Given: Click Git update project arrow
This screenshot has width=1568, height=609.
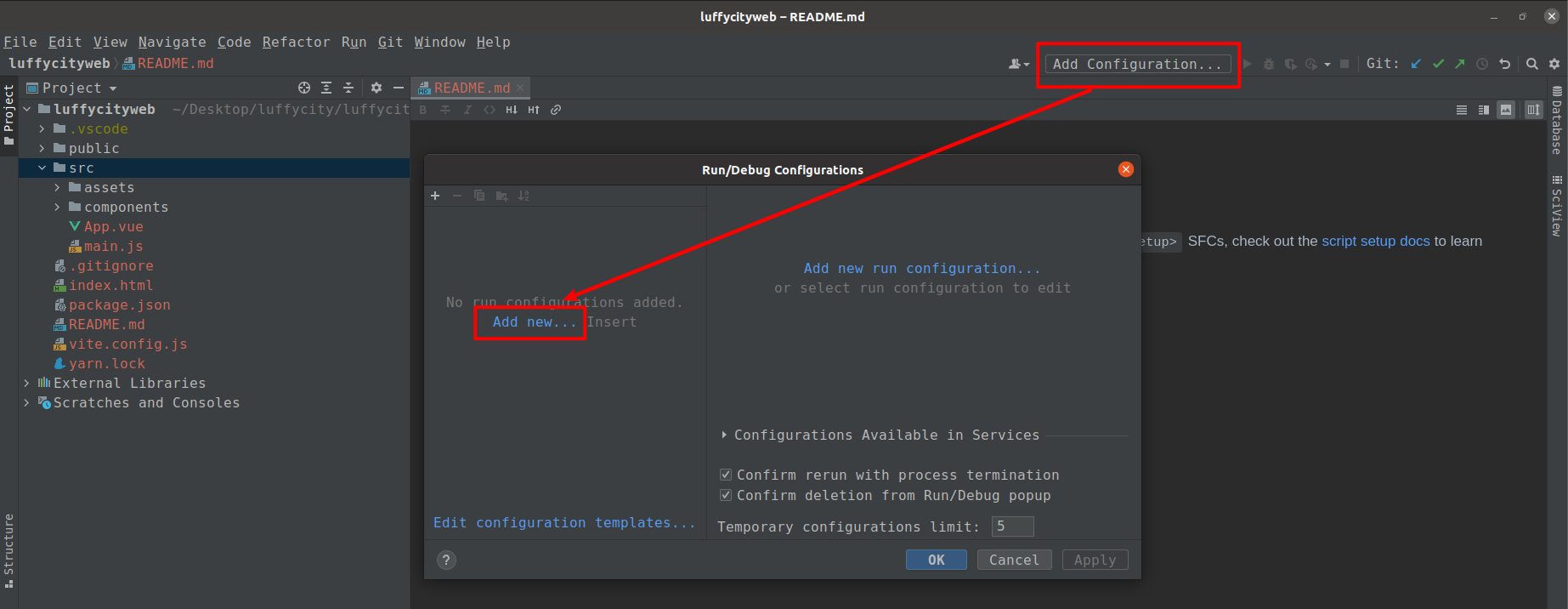Looking at the screenshot, I should point(1416,64).
